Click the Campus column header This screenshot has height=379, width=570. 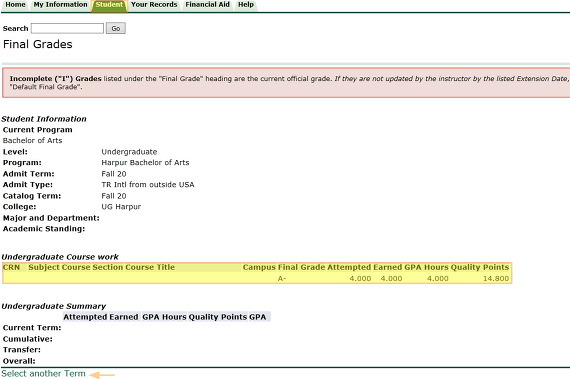click(259, 267)
